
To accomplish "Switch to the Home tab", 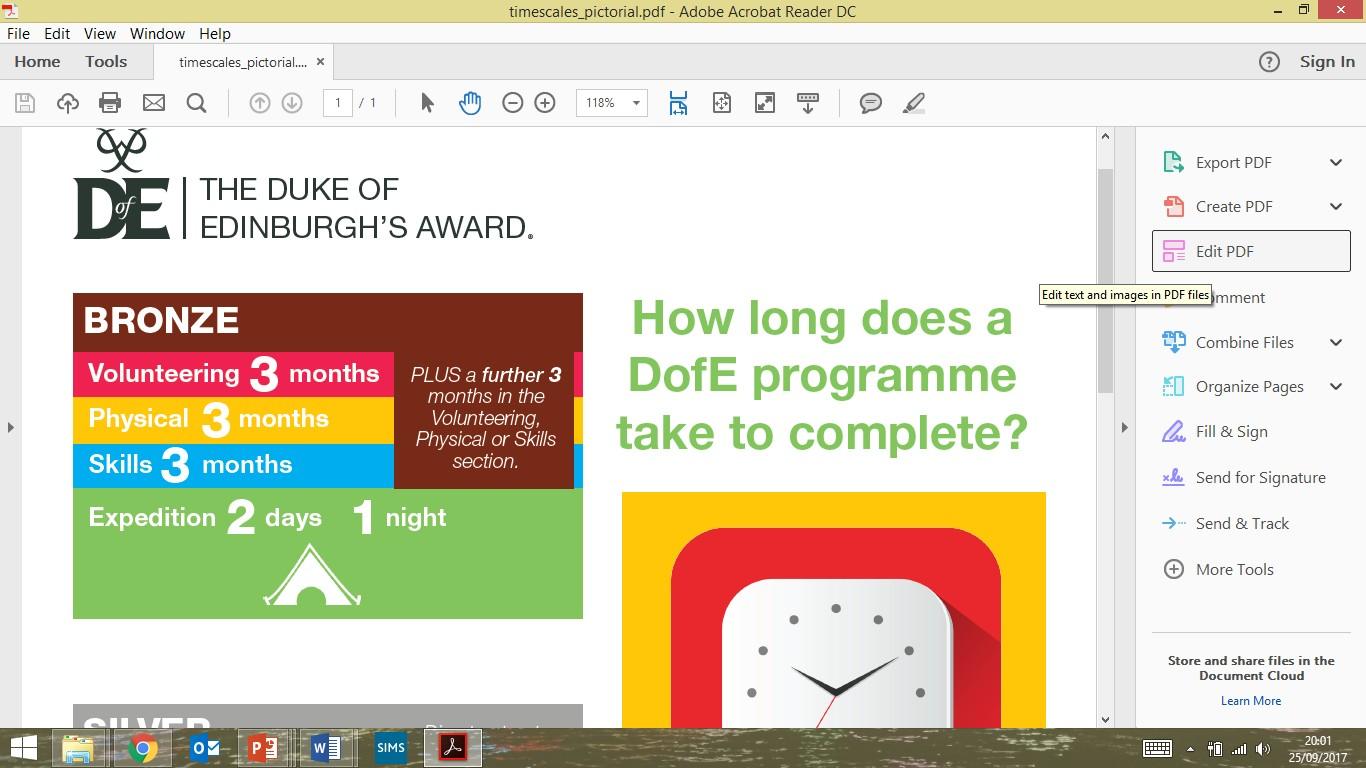I will tap(37, 62).
